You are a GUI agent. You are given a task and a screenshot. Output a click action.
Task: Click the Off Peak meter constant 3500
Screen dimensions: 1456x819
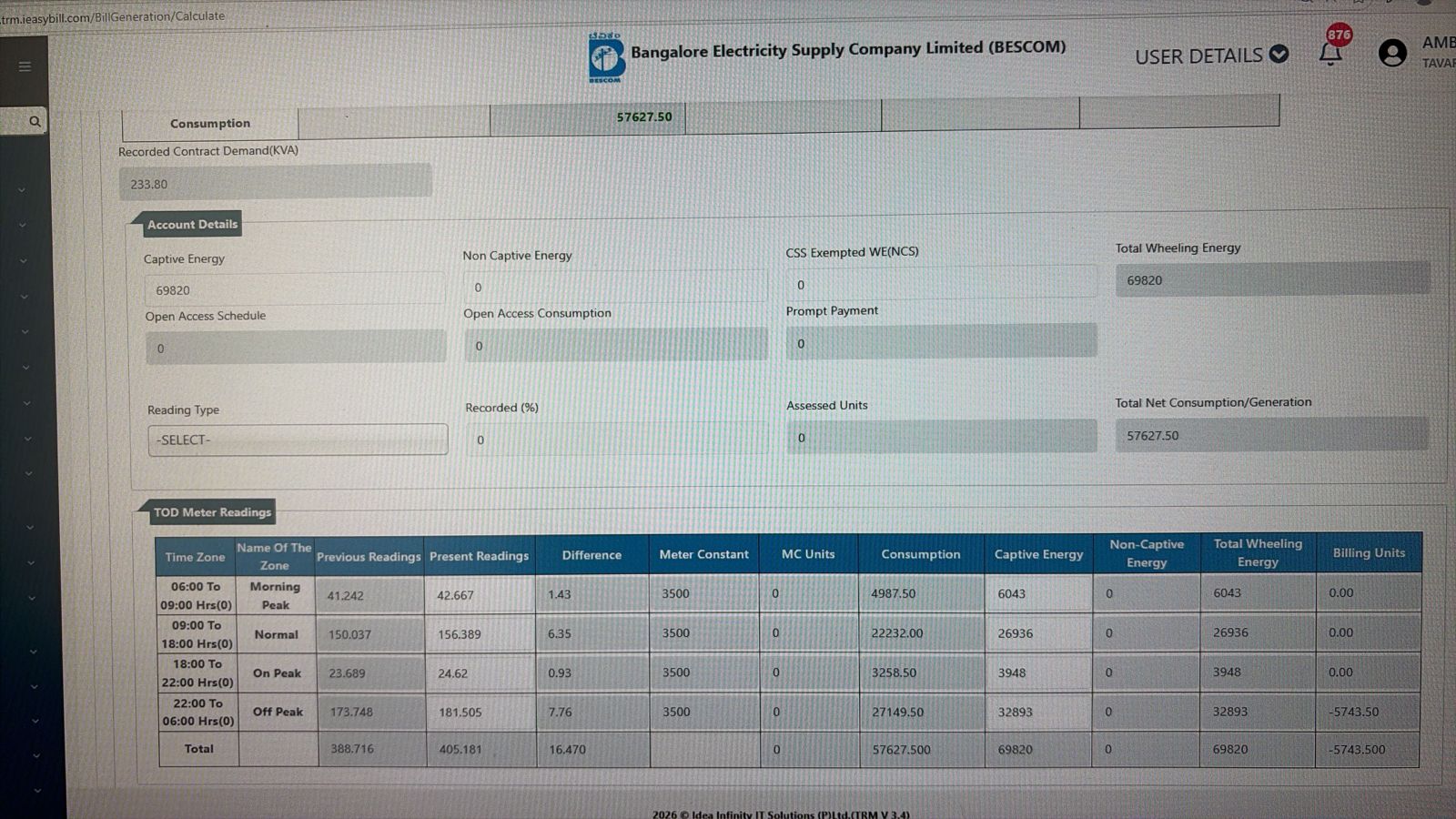pos(704,712)
